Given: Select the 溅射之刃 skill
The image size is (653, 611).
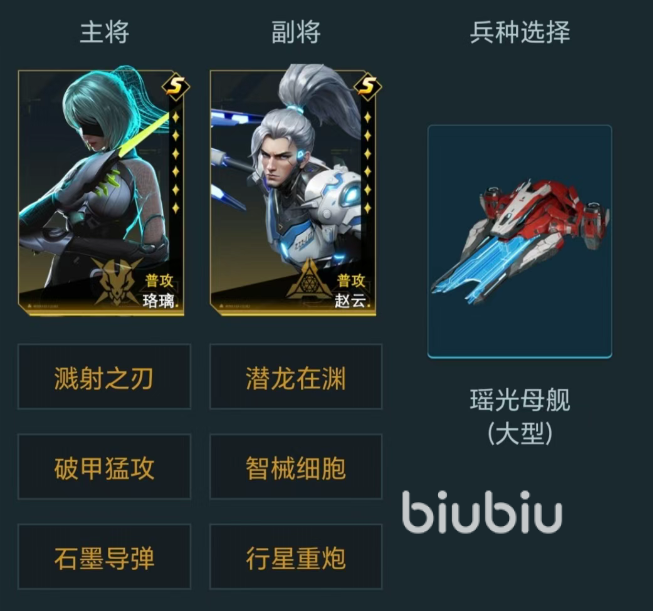Looking at the screenshot, I should [104, 377].
